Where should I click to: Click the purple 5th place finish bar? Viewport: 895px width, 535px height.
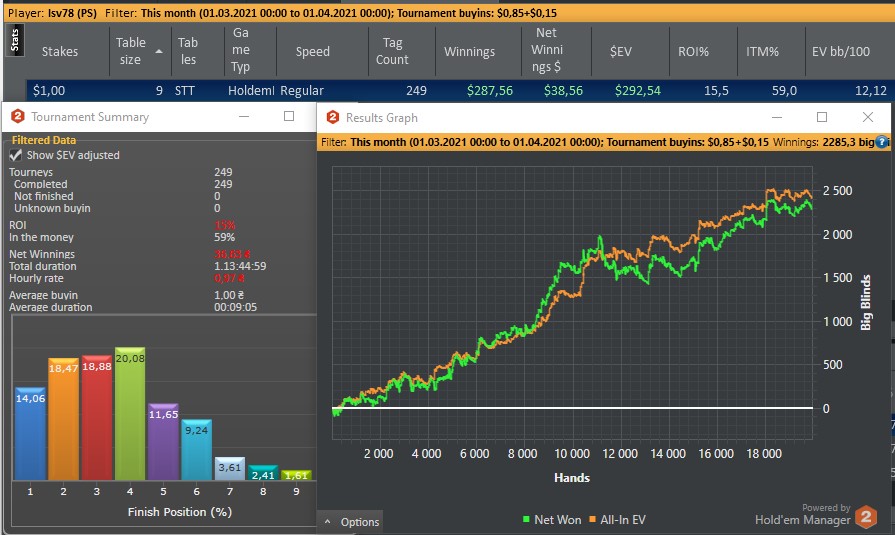pyautogui.click(x=163, y=441)
